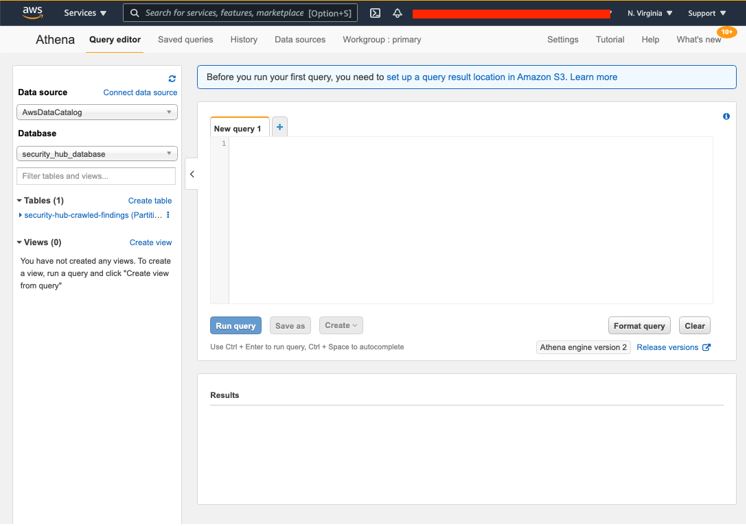Open the Release versions link
This screenshot has height=526, width=746.
pyautogui.click(x=673, y=347)
